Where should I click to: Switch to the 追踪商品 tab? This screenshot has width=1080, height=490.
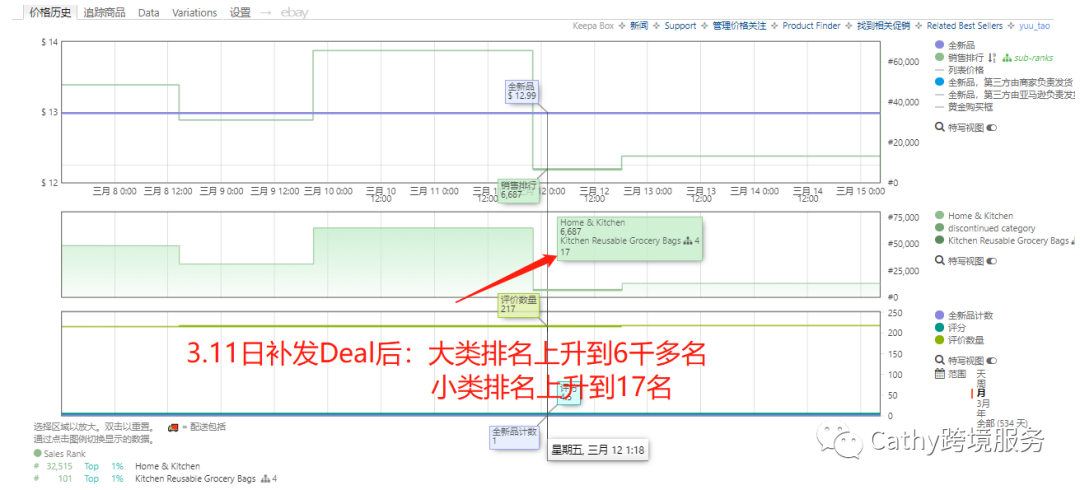[104, 12]
